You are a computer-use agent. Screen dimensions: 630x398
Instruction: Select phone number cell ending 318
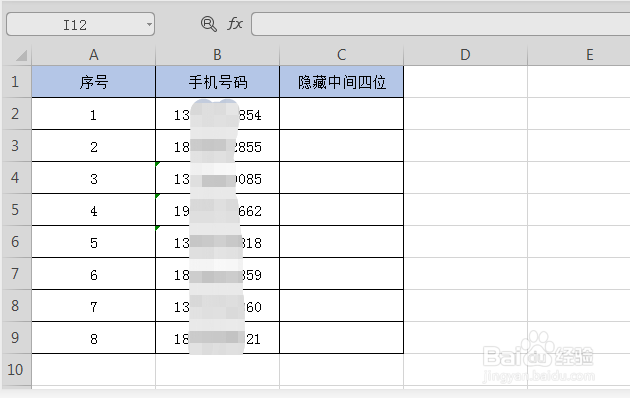coord(217,242)
